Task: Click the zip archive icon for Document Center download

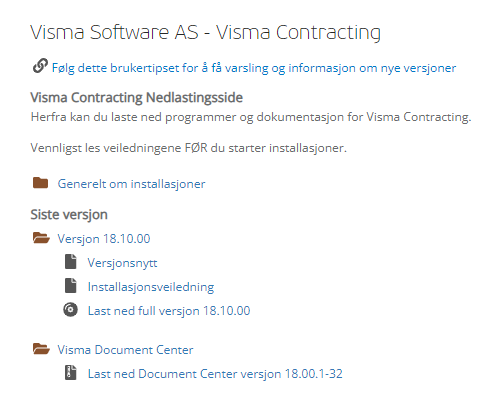Action: (71, 373)
